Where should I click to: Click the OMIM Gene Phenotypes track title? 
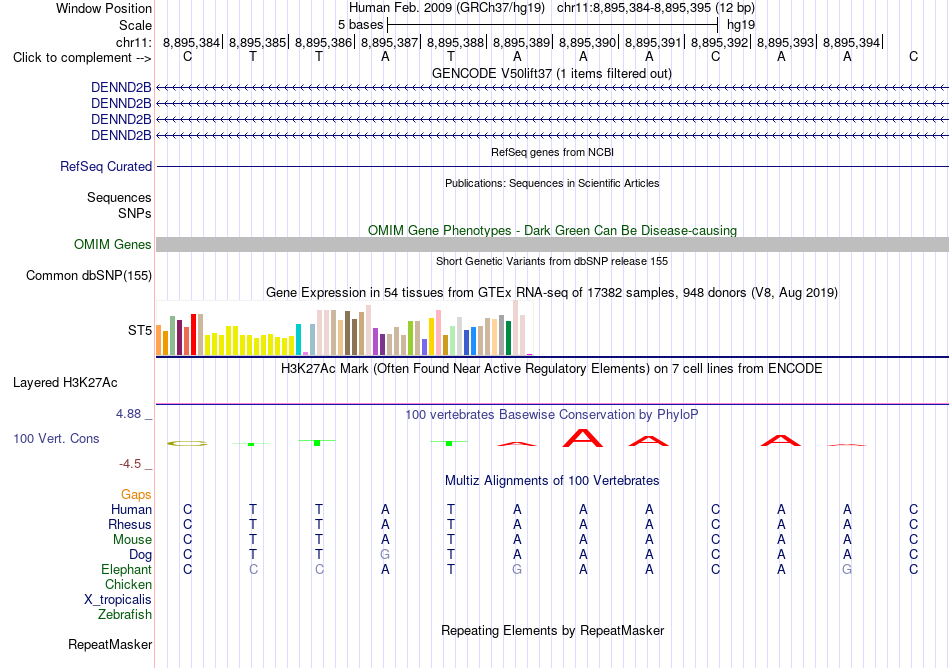click(x=552, y=230)
